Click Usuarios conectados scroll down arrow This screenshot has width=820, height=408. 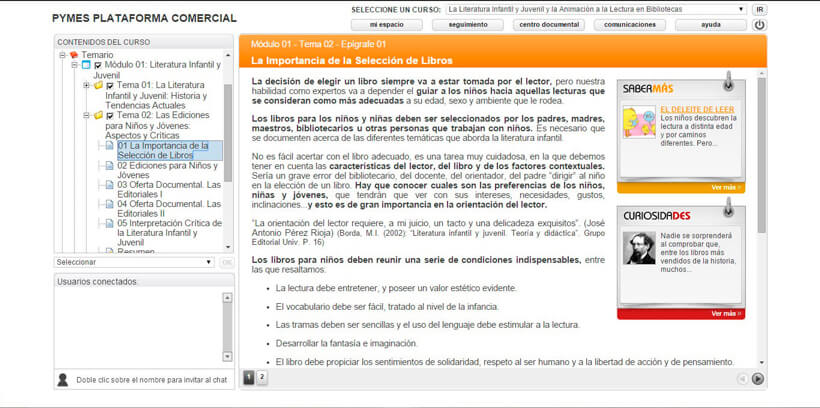227,357
